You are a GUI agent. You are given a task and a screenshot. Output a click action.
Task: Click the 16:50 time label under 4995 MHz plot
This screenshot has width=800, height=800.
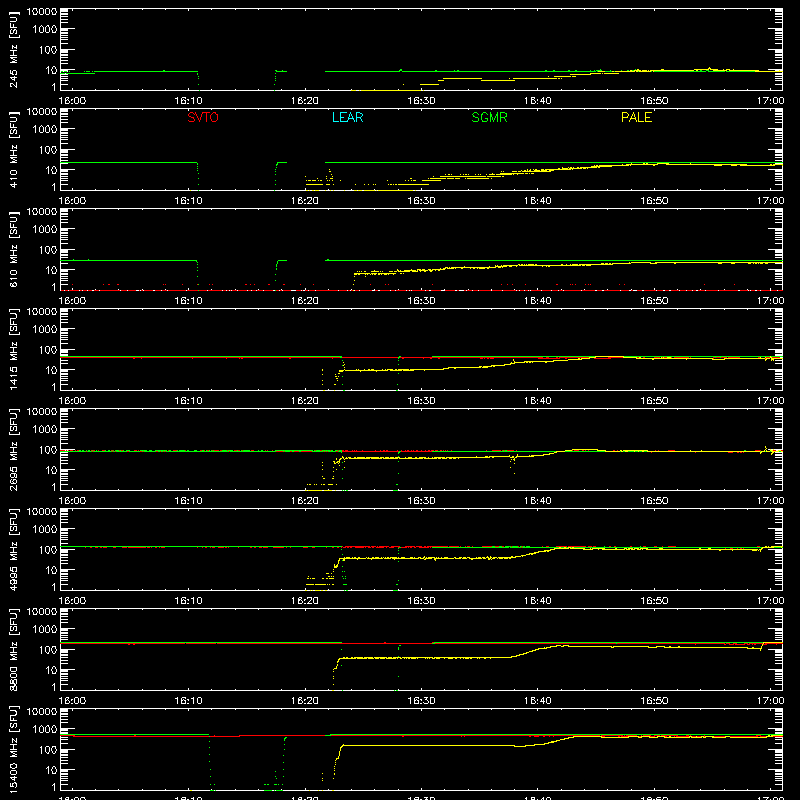[x=654, y=601]
